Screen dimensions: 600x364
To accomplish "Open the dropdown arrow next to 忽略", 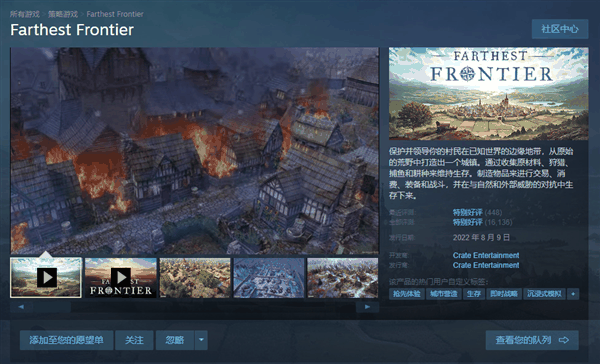I will [201, 340].
